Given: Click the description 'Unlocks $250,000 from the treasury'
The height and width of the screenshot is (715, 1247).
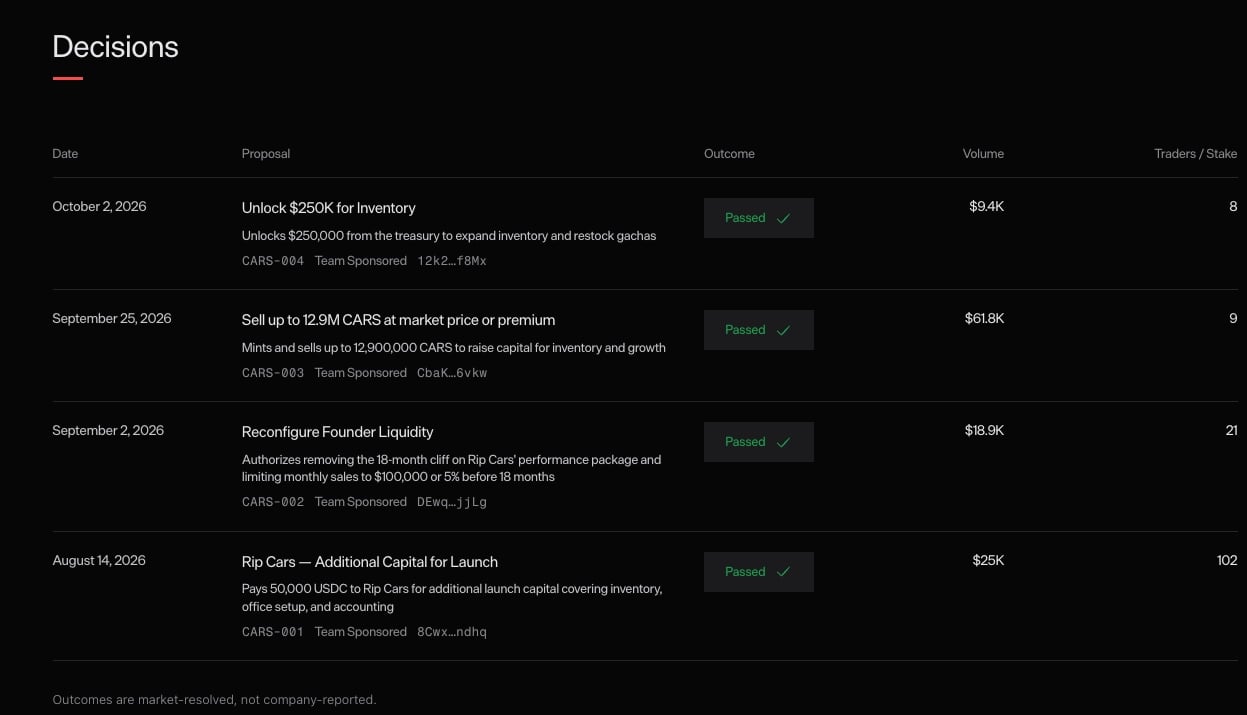Looking at the screenshot, I should click(x=449, y=236).
